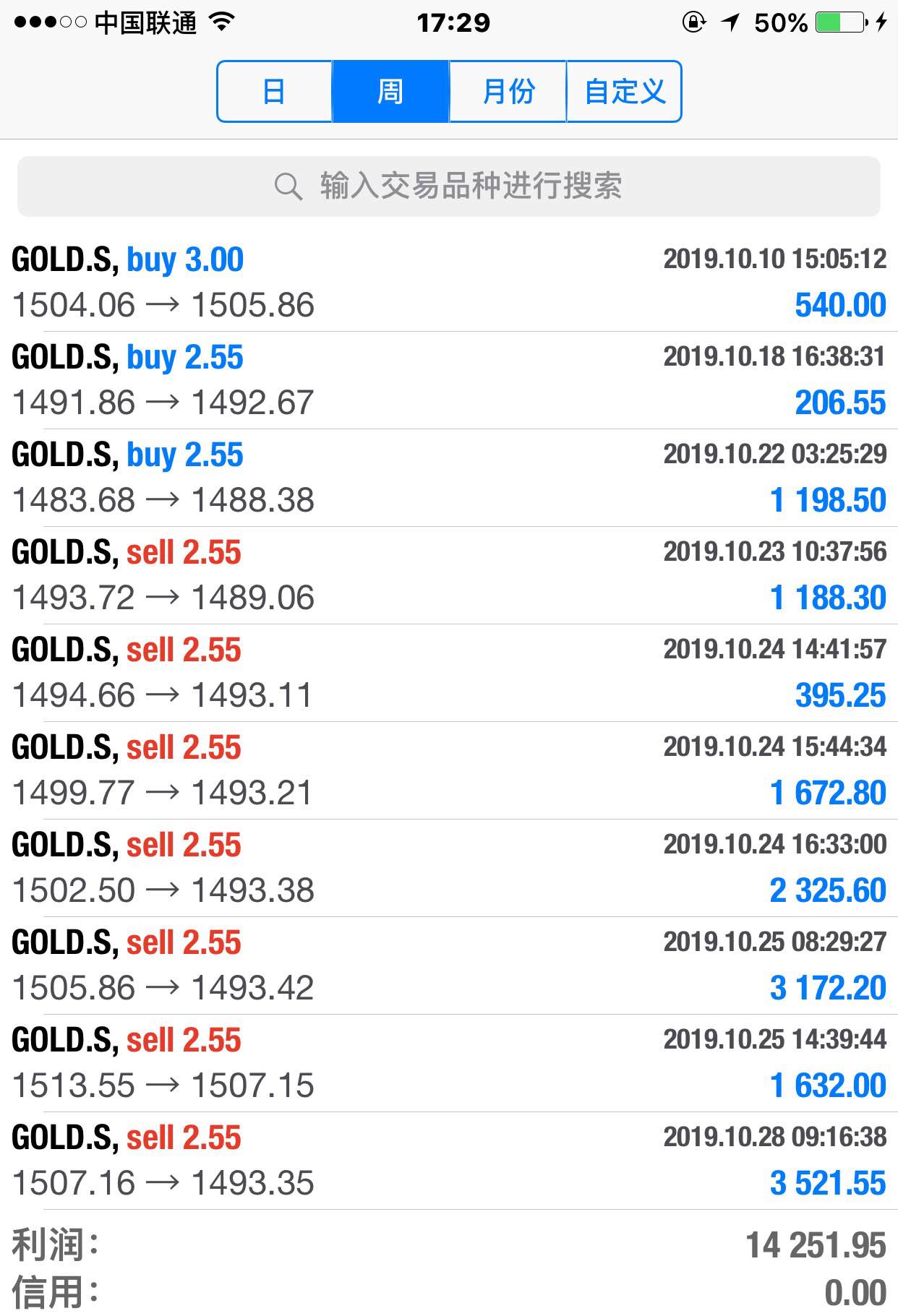
Task: Open the trade dated 2019.10.18 16:38:31
Action: pos(448,379)
